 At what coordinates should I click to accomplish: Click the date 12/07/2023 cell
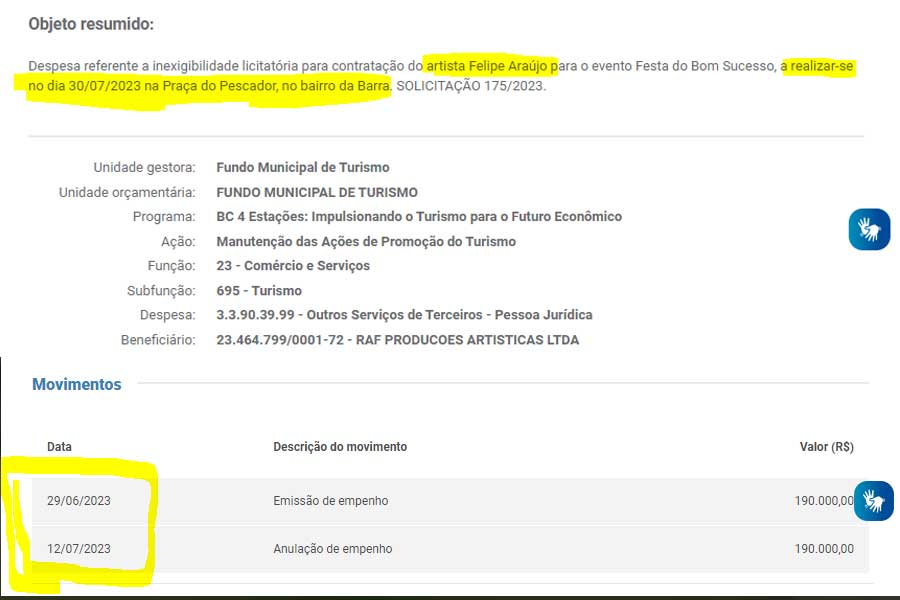[79, 549]
